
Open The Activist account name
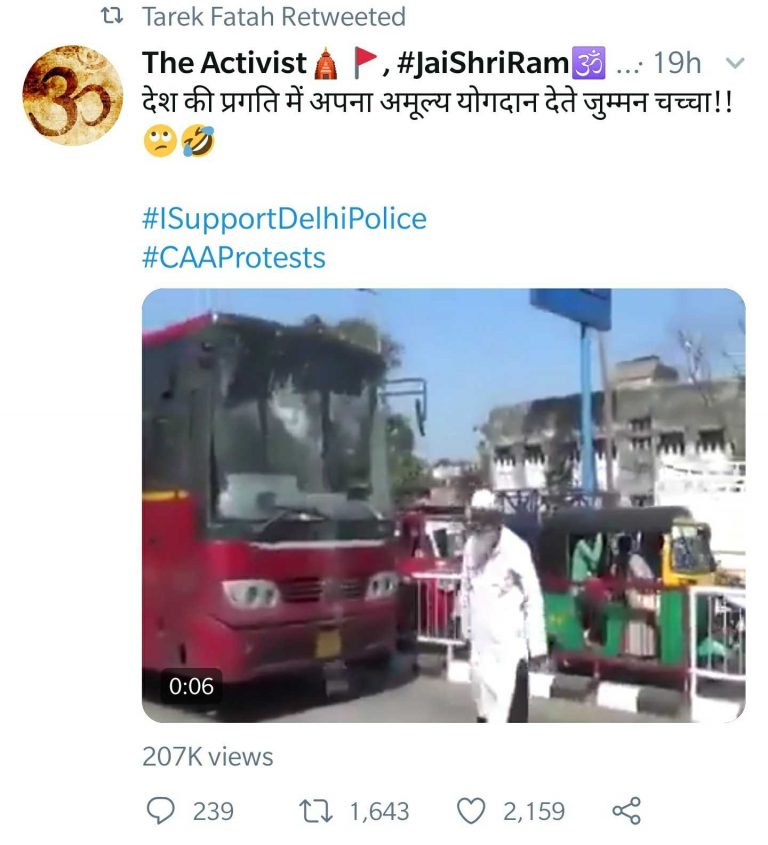click(224, 63)
